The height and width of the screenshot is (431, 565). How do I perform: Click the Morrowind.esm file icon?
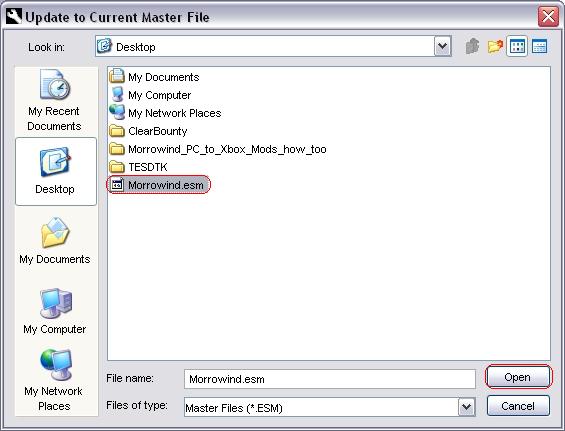click(117, 185)
